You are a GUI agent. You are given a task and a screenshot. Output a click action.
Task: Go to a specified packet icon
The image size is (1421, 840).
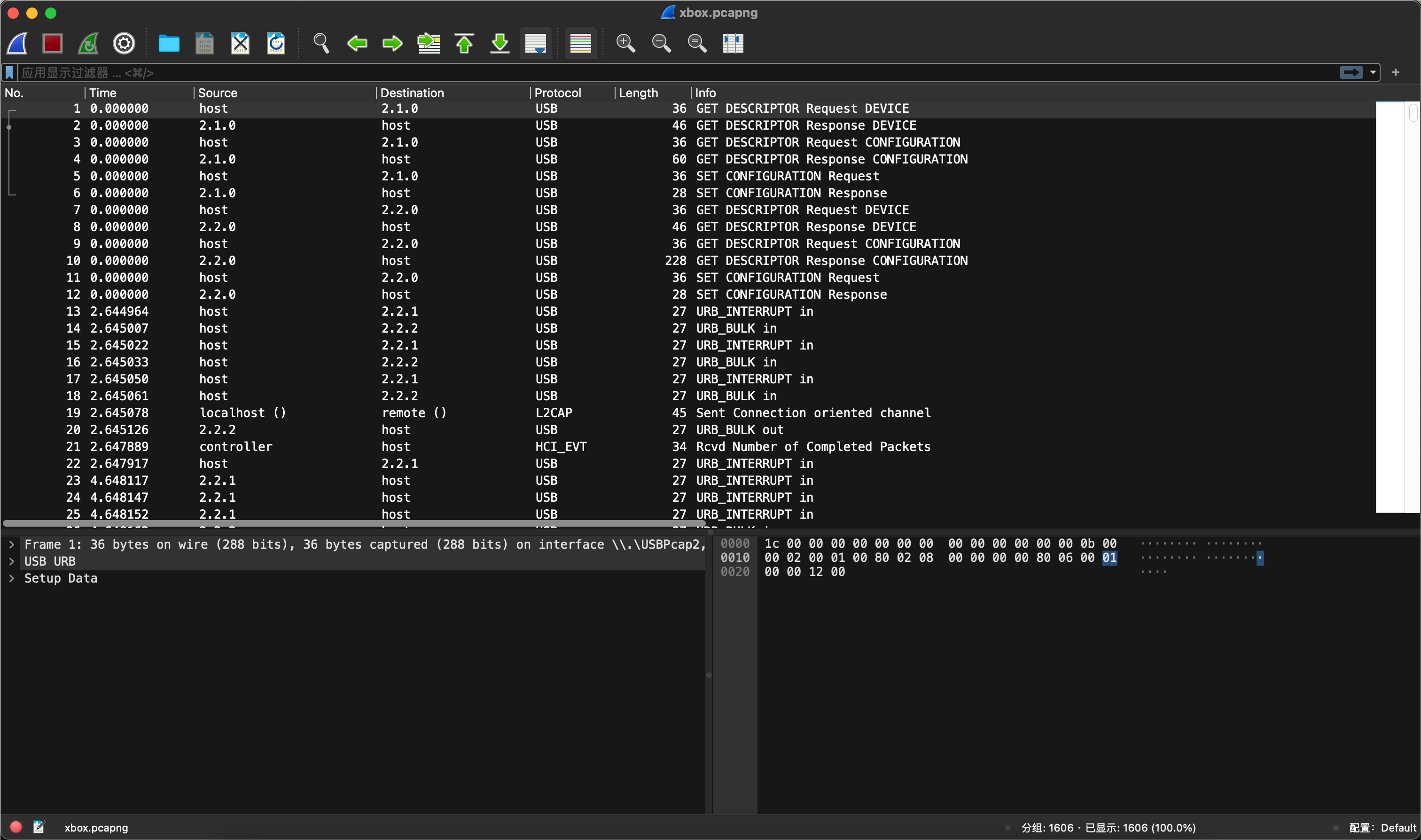(429, 43)
